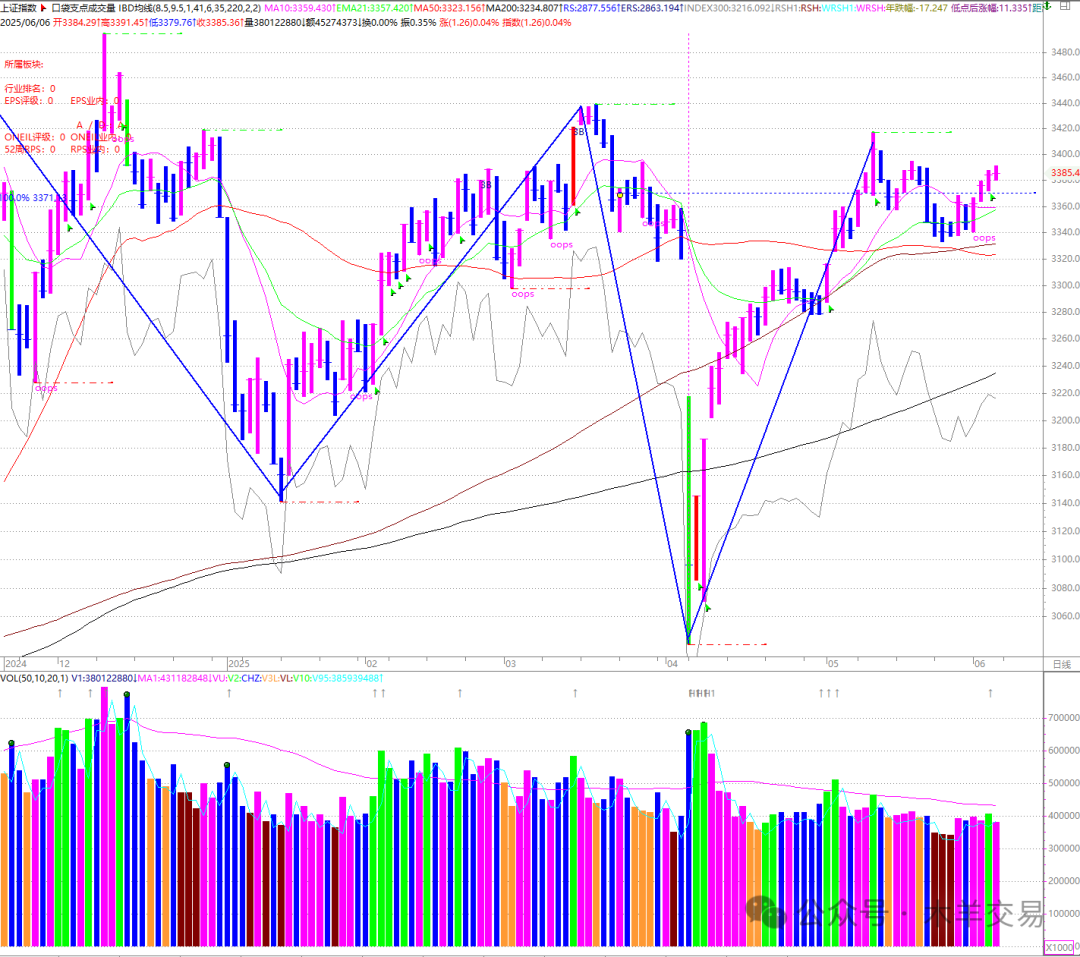
Task: Click the V1:380122880 volume readout
Action: tap(103, 678)
